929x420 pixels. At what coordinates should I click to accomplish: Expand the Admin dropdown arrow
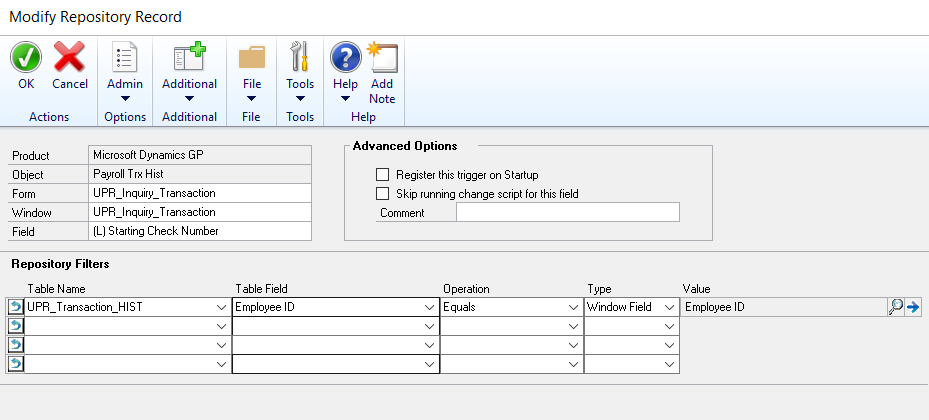[124, 99]
